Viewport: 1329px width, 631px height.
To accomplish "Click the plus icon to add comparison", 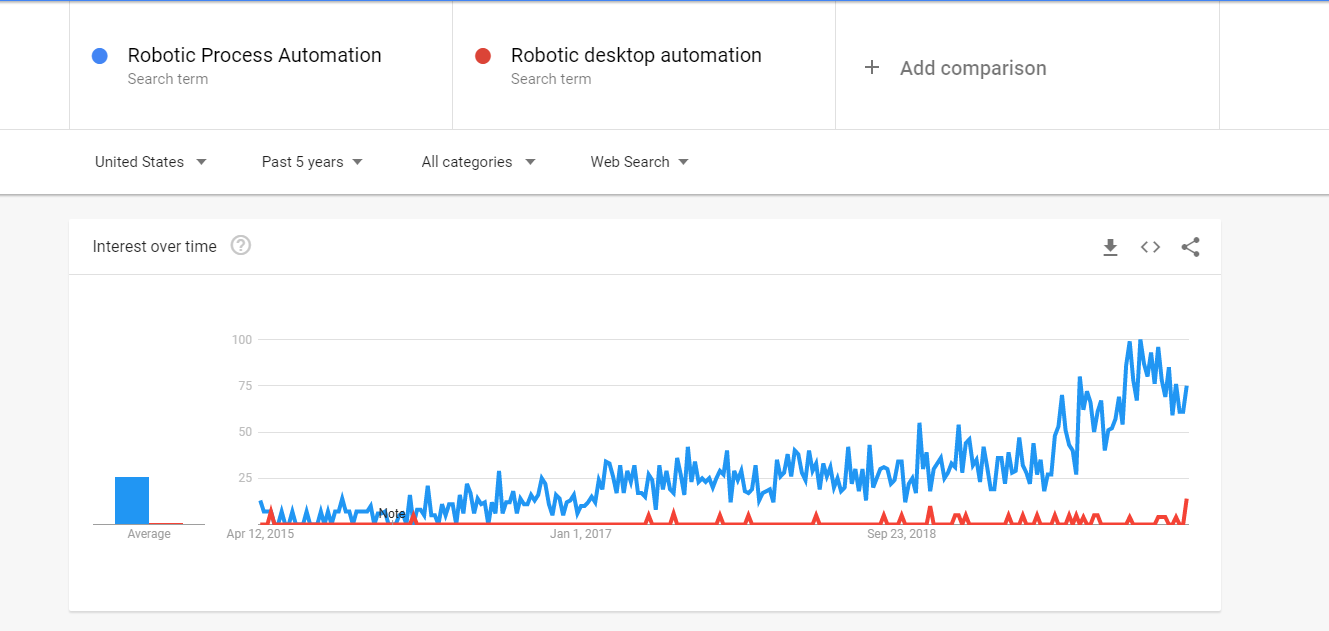I will click(872, 68).
